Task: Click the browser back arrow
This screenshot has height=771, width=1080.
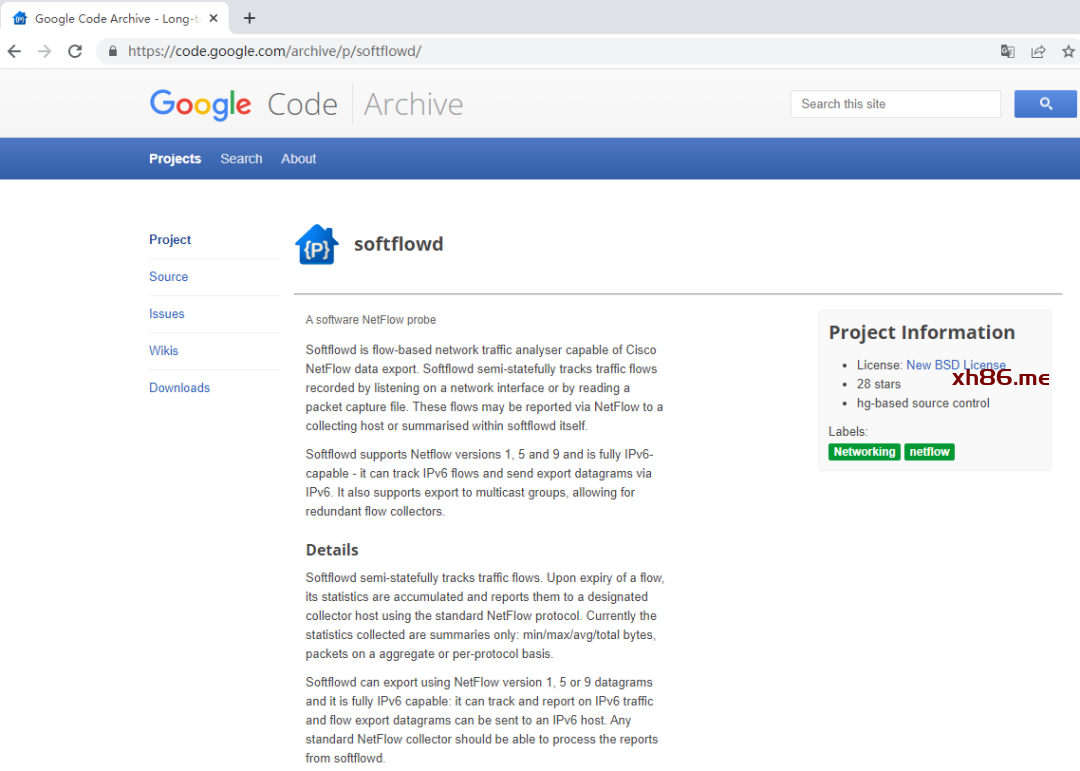Action: pyautogui.click(x=14, y=51)
